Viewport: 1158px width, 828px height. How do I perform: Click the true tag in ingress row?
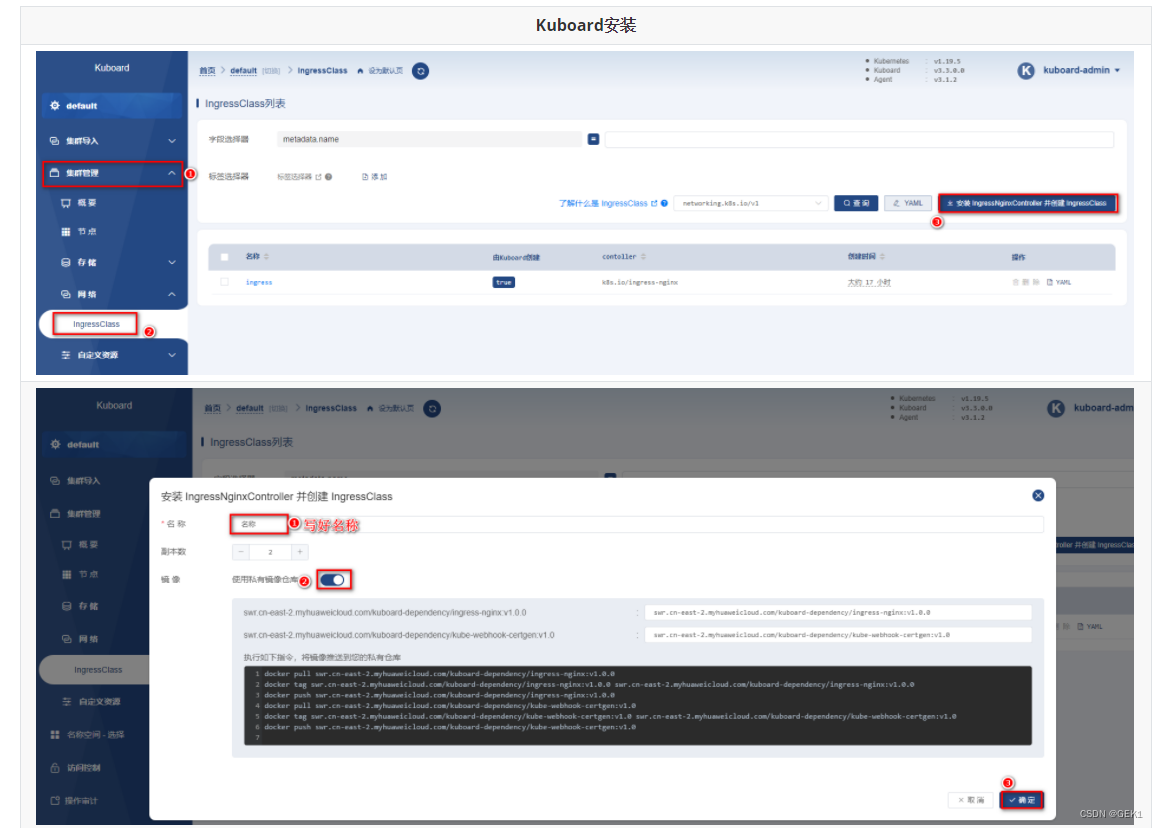click(x=504, y=282)
